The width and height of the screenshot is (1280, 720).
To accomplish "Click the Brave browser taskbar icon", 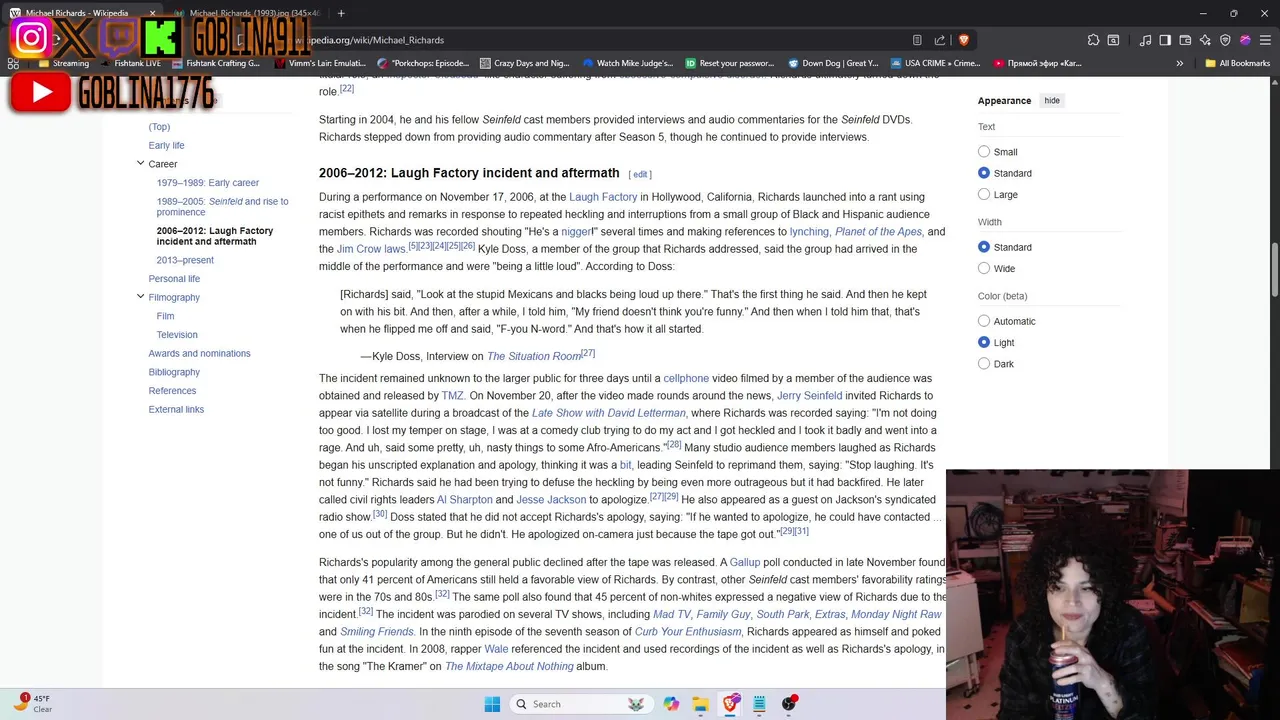I will tap(730, 704).
